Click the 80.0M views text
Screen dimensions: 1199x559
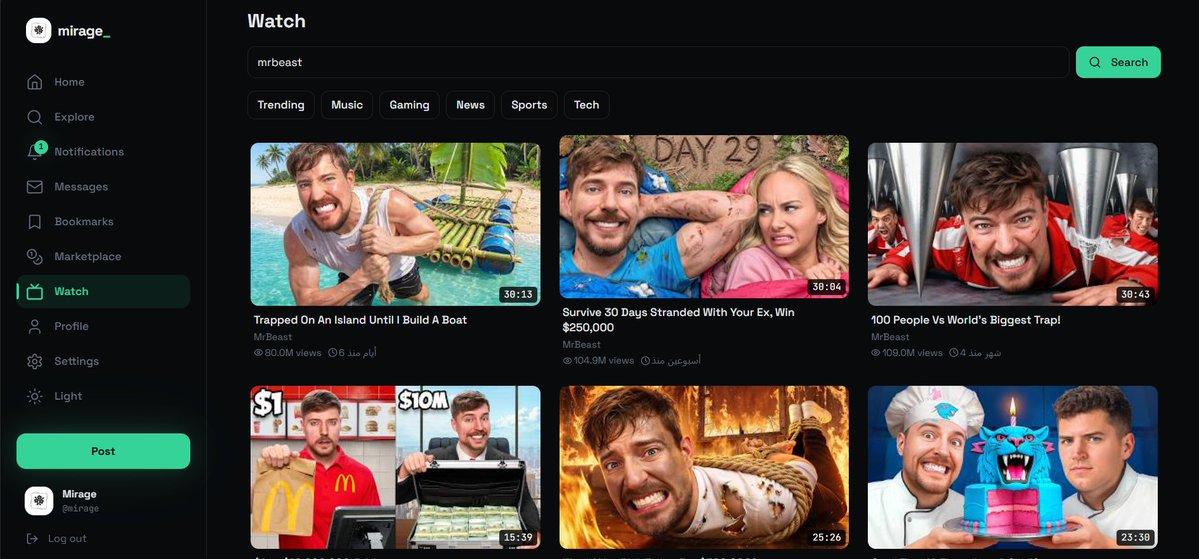tap(293, 353)
